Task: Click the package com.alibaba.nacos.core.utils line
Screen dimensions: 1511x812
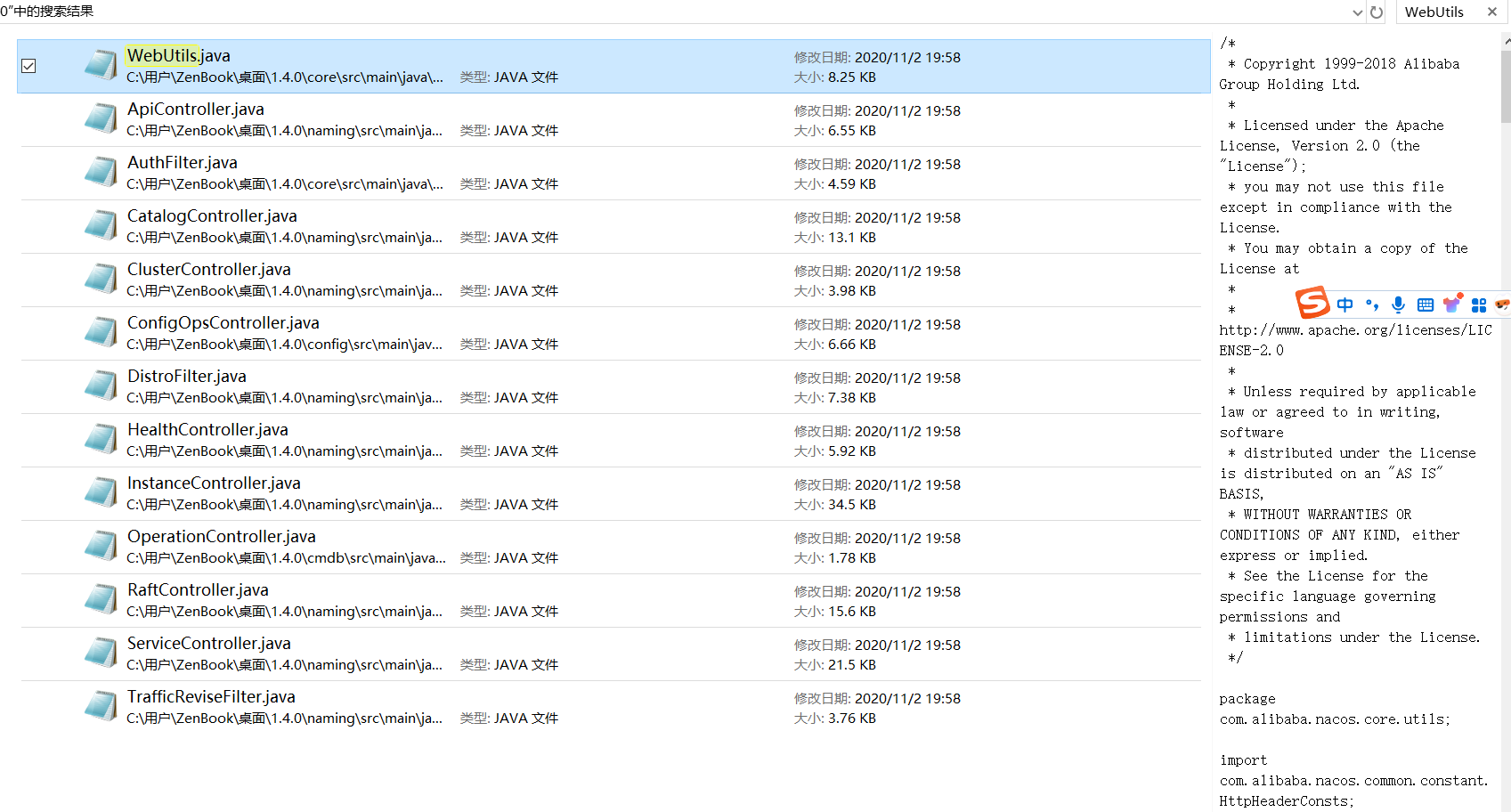Action: pyautogui.click(x=1335, y=709)
